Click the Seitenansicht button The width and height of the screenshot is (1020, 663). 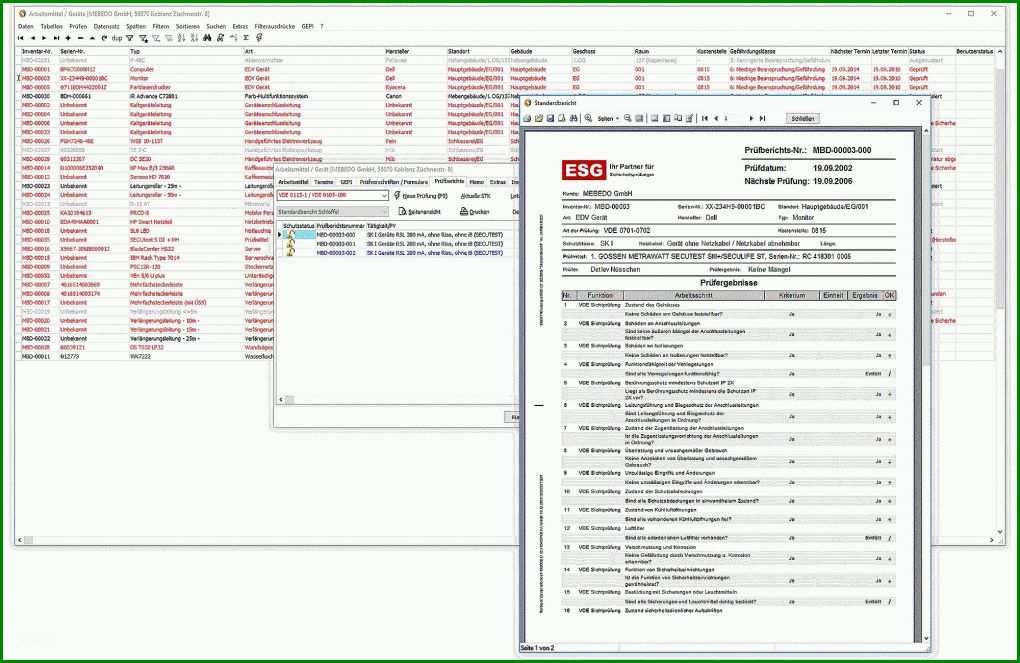[x=420, y=211]
